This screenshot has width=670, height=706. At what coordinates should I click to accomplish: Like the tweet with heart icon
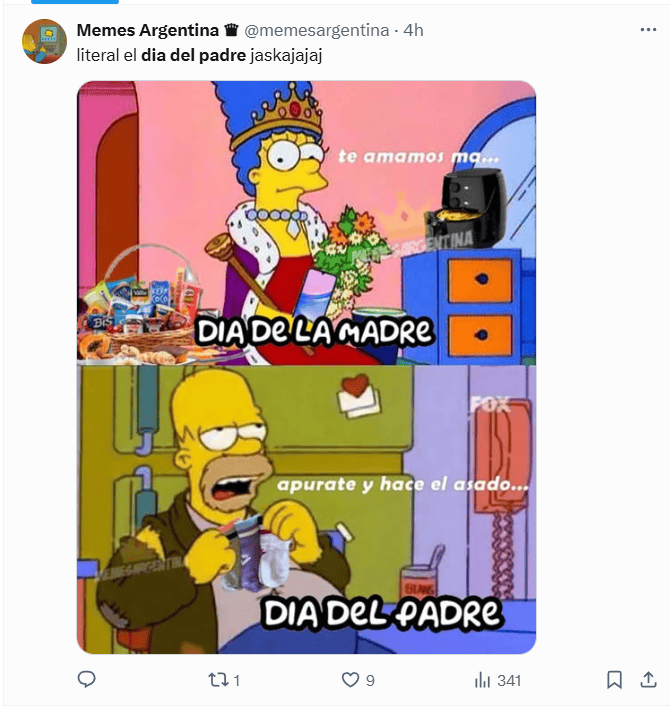click(x=350, y=679)
